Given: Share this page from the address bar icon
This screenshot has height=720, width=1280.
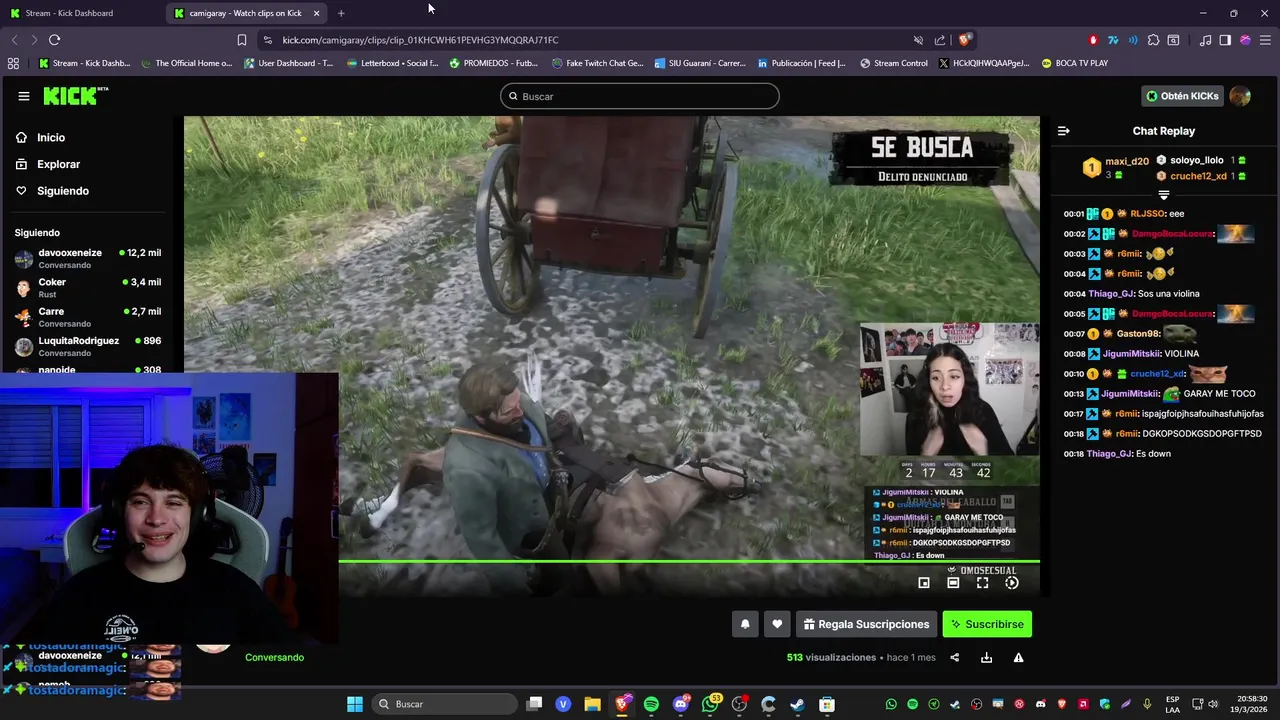Looking at the screenshot, I should [940, 40].
